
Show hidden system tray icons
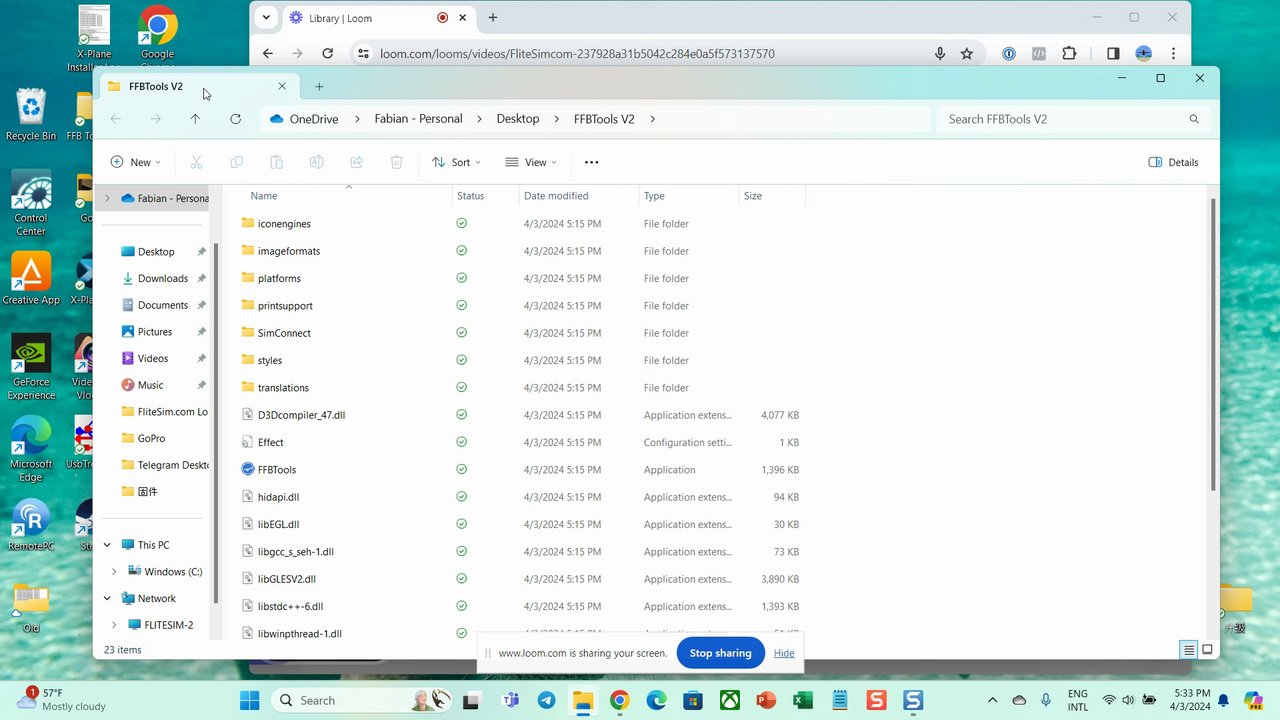point(992,700)
